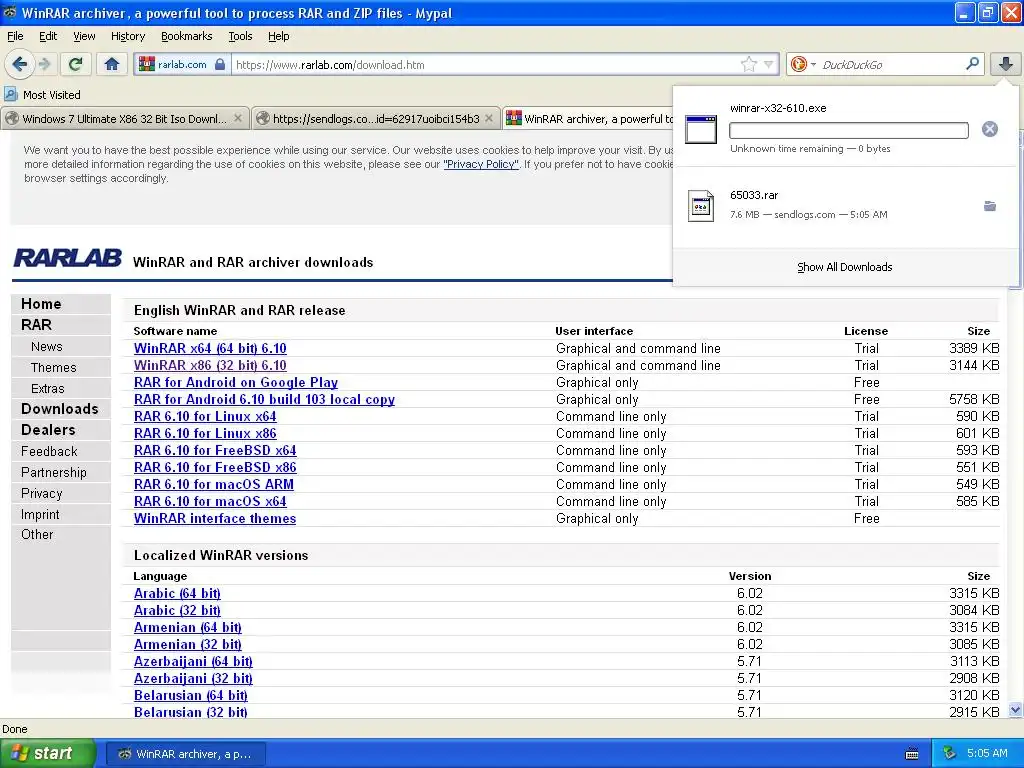Download Azerbaijani (32 bit) localized version

point(193,678)
